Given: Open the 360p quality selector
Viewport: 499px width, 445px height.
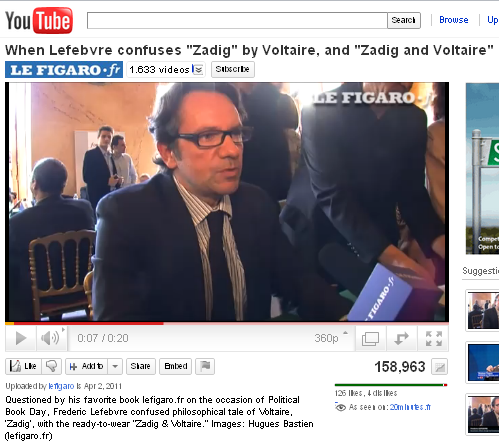Looking at the screenshot, I should [330, 338].
